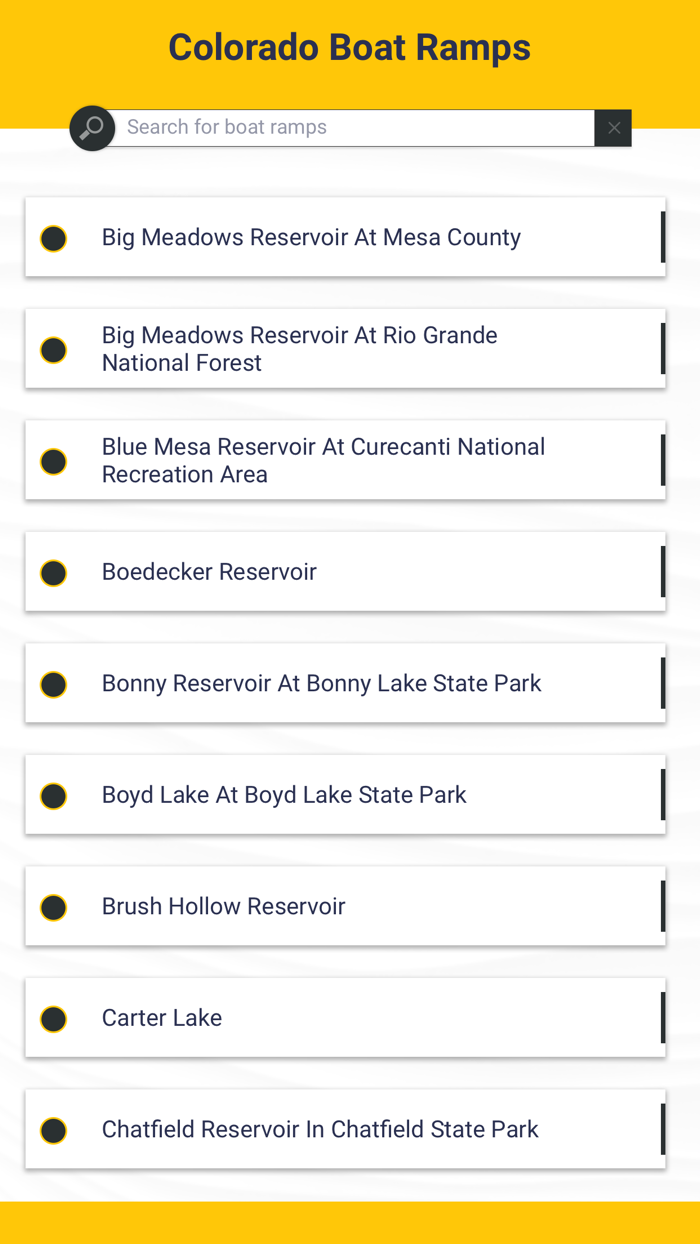Tap the bullet icon beside Chatfield Reservoir
Image resolution: width=700 pixels, height=1244 pixels.
pos(53,1131)
